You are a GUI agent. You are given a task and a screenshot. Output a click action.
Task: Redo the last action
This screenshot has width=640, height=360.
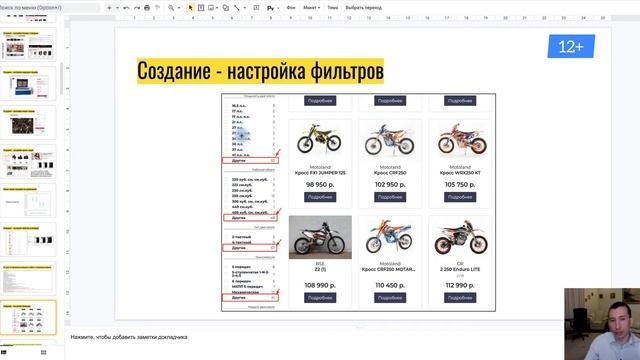coord(137,8)
